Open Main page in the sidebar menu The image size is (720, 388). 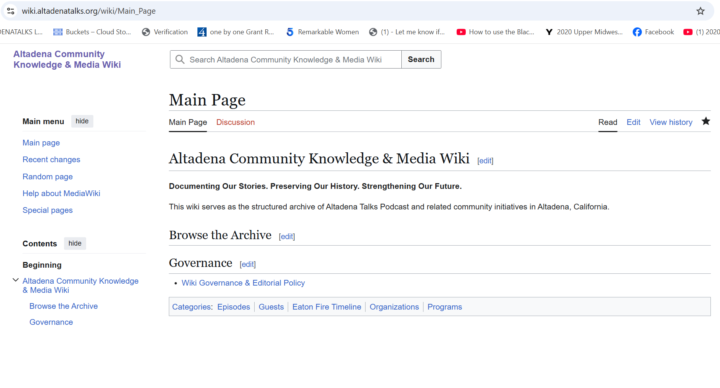tap(41, 143)
